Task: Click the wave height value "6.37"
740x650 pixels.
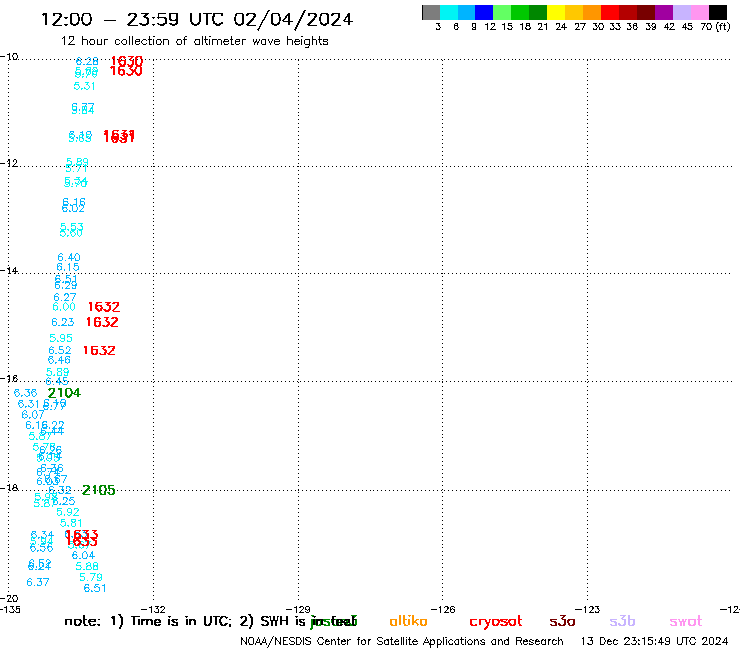Action: click(38, 582)
